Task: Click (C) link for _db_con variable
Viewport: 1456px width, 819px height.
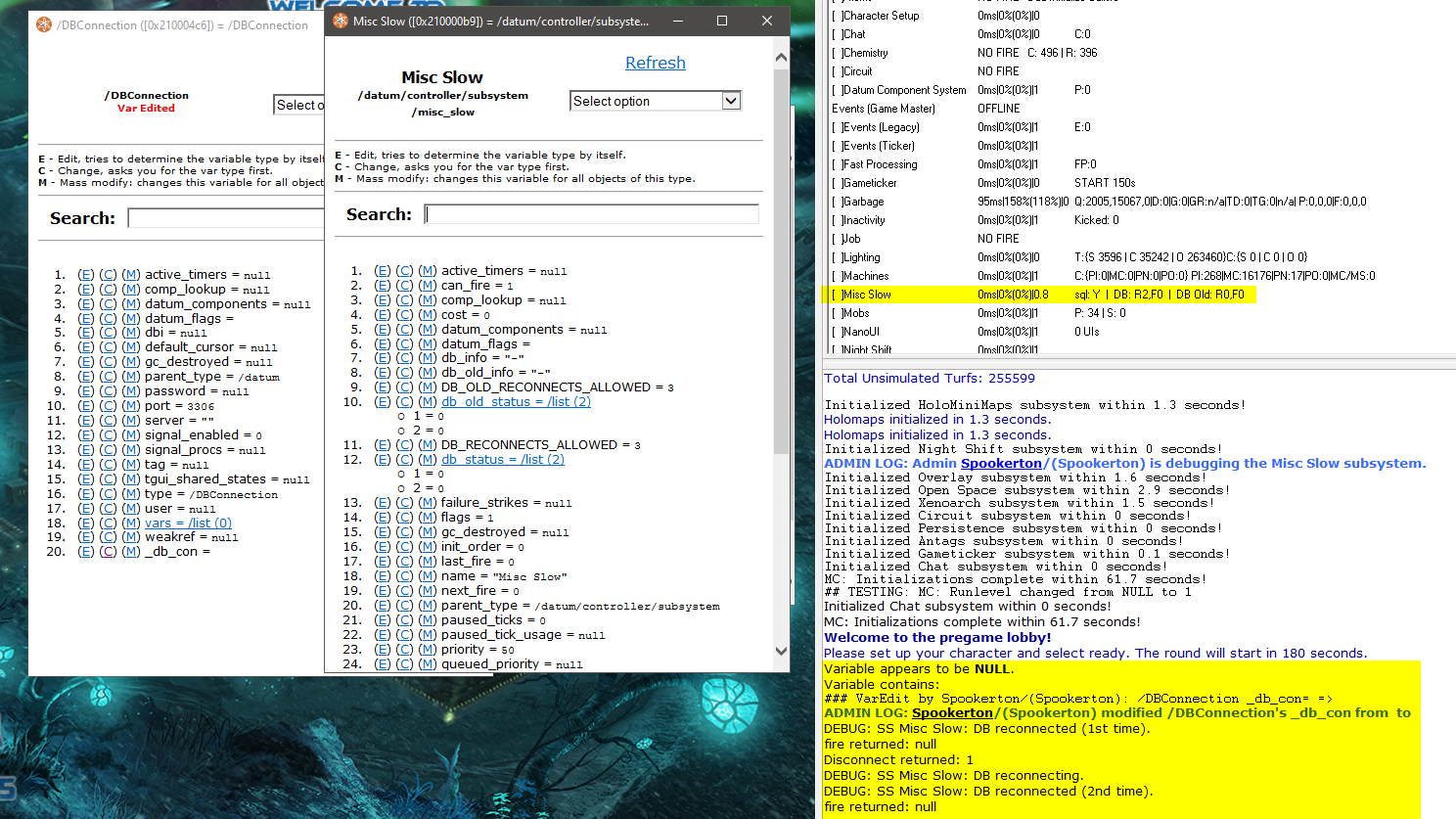Action: point(108,552)
